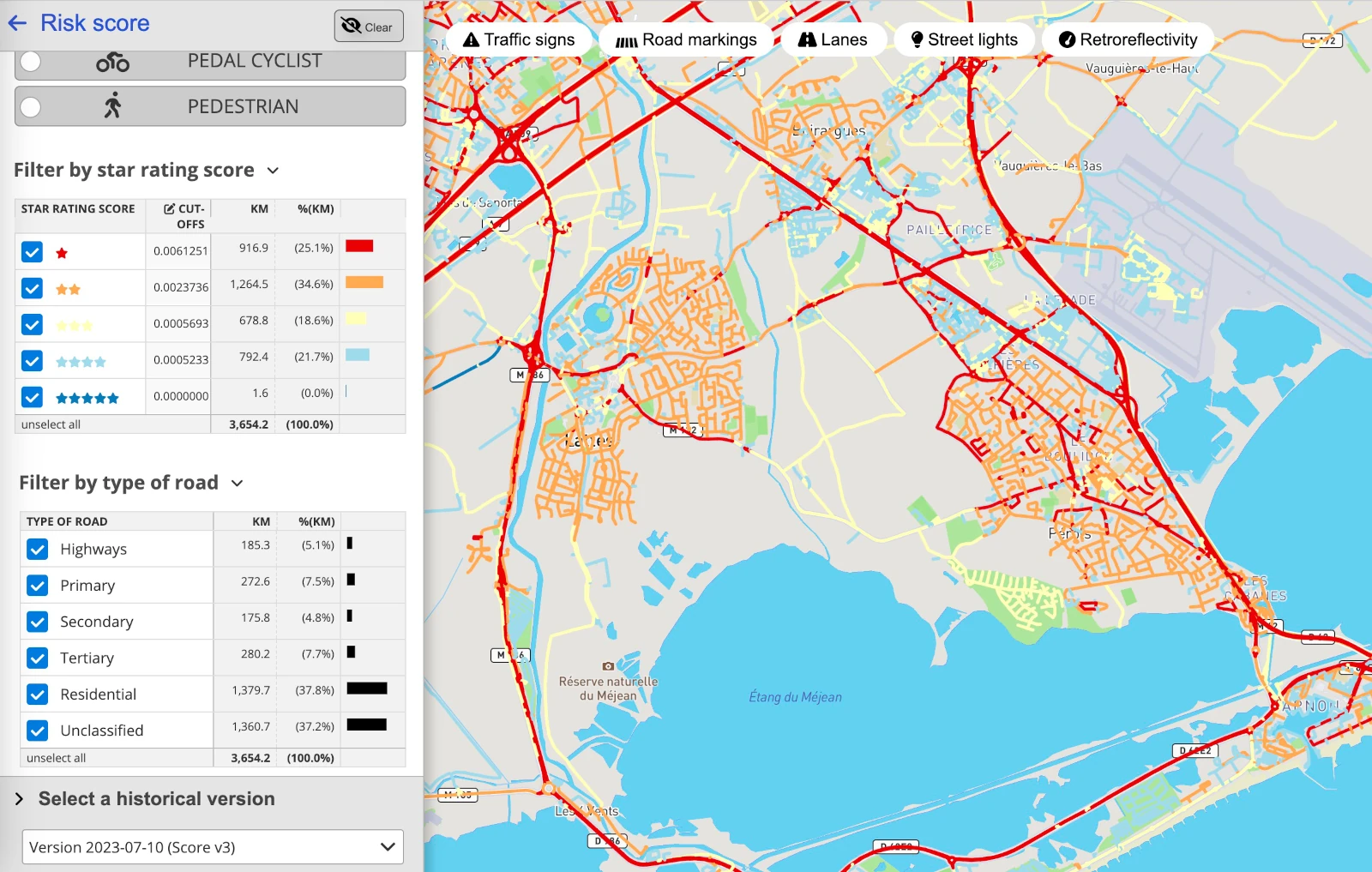The width and height of the screenshot is (1372, 872).
Task: Open the Version 2023-07-10 dropdown
Action: pyautogui.click(x=213, y=847)
